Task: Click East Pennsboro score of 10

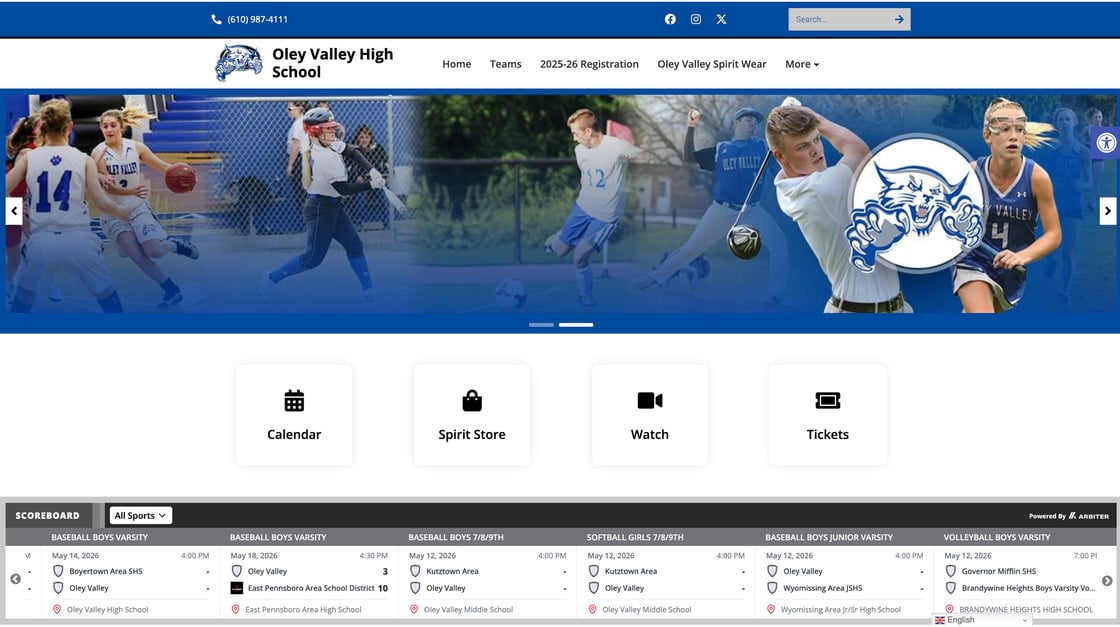Action: click(383, 588)
